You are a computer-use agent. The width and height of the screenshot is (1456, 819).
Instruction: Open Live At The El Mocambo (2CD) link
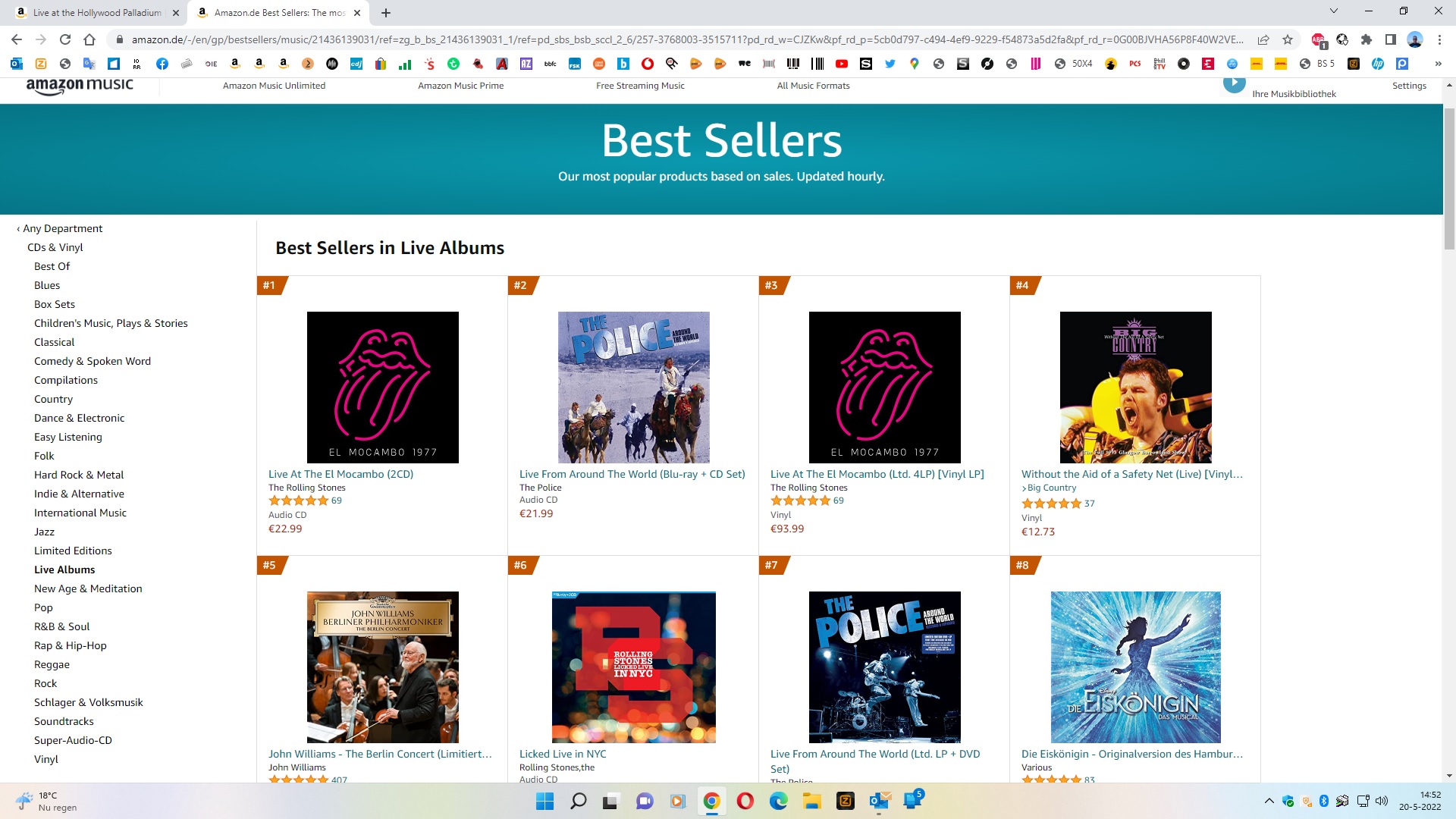coord(340,474)
